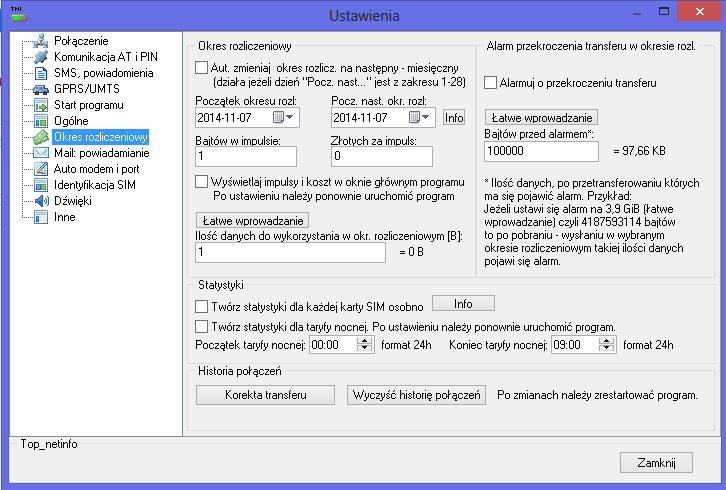Tick Twórz statystyki dla każdej karty SIM
Screen dimensions: 726x490
click(x=201, y=306)
